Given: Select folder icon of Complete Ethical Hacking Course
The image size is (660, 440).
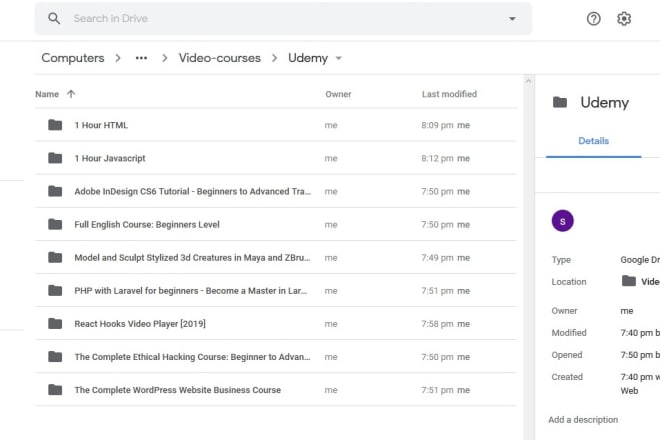Looking at the screenshot, I should [x=55, y=357].
